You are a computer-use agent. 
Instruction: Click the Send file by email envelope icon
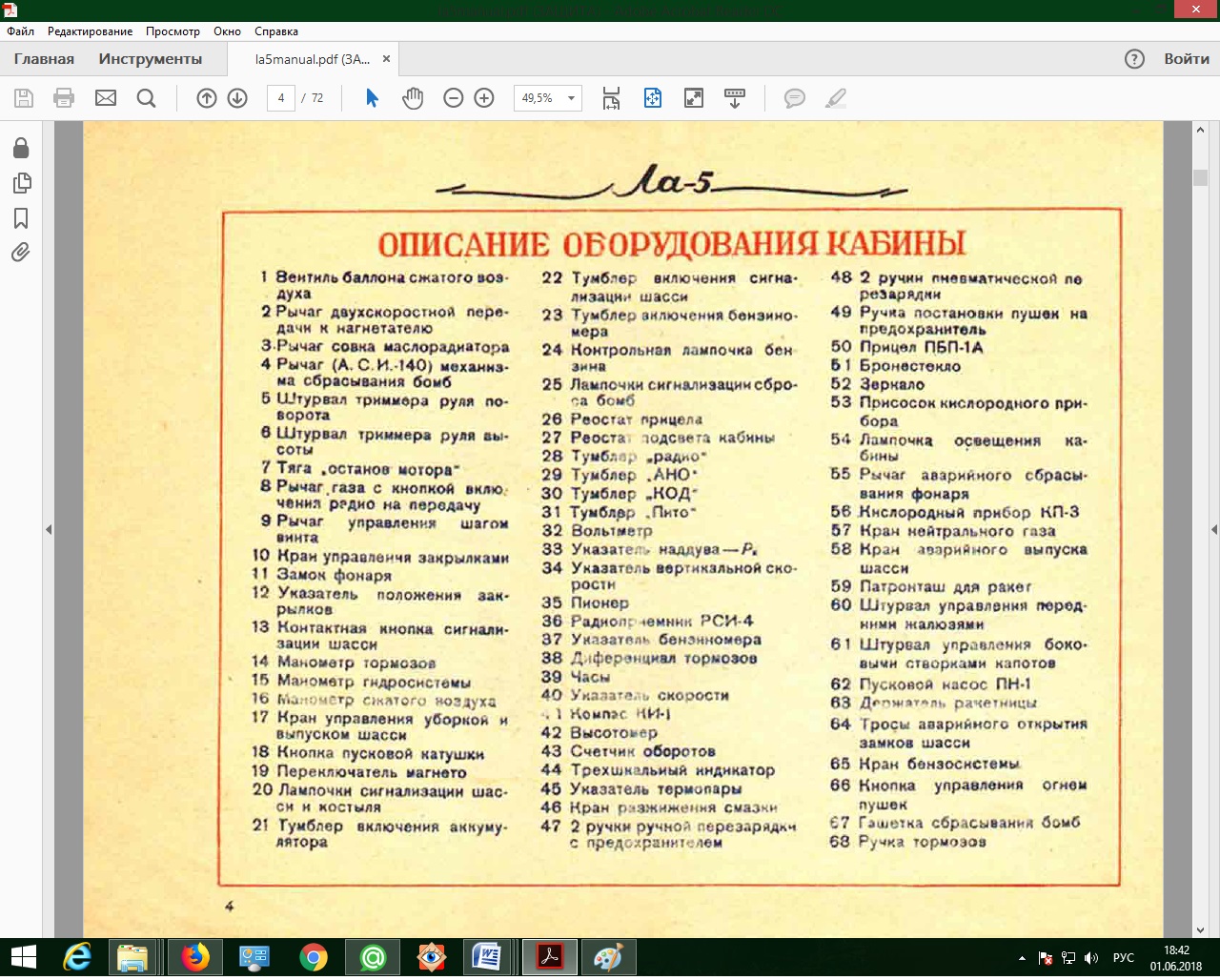pyautogui.click(x=106, y=98)
